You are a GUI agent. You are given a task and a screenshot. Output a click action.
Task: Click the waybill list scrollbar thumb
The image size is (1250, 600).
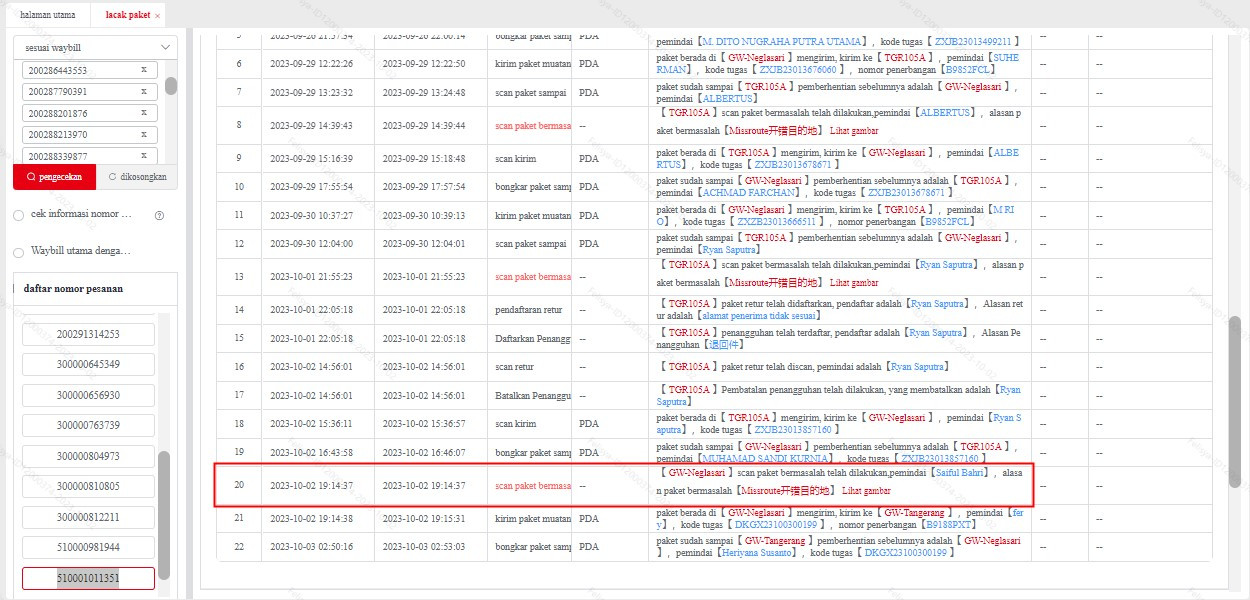(171, 86)
